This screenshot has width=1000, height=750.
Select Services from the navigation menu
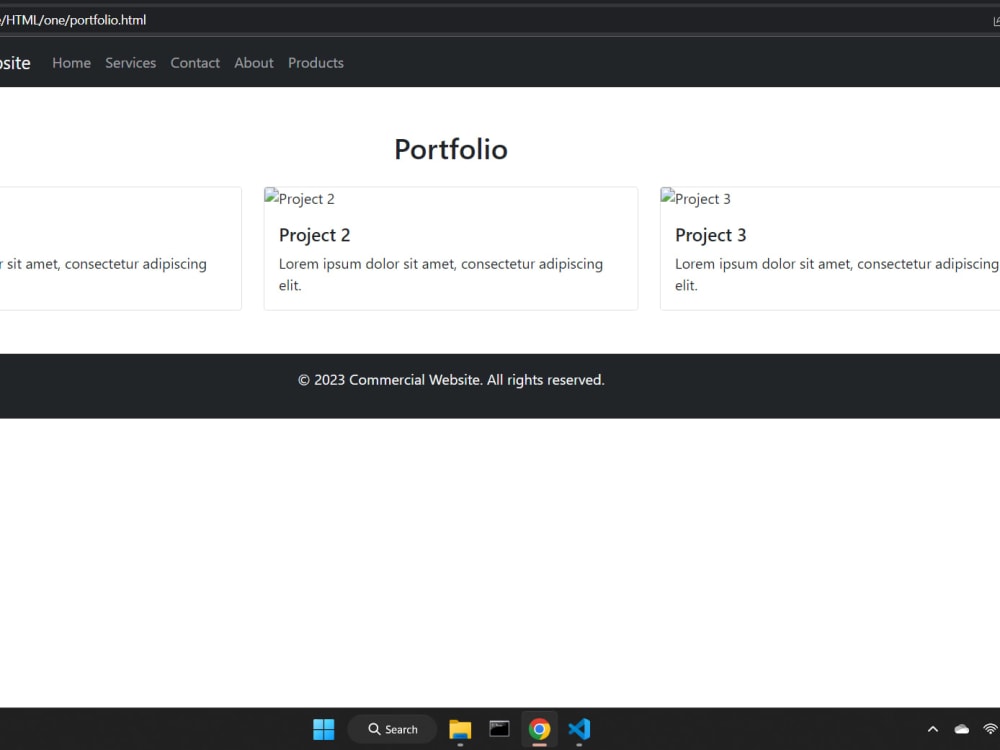130,63
